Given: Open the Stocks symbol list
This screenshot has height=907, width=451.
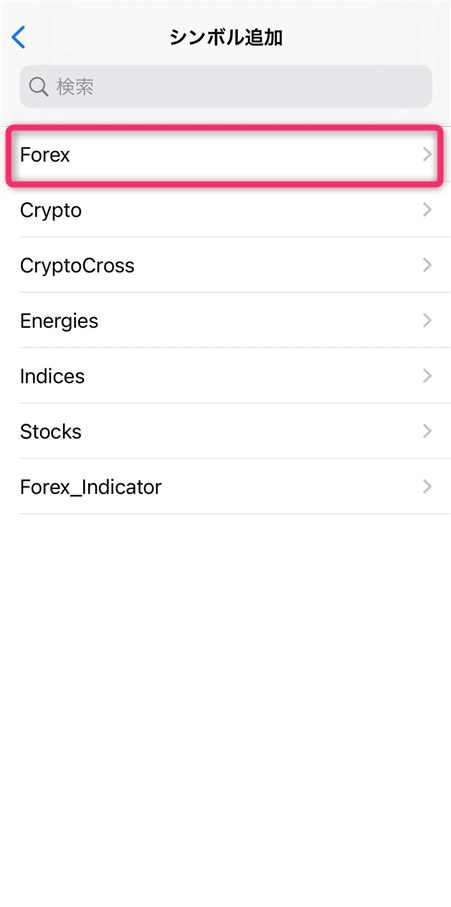Looking at the screenshot, I should pos(226,432).
